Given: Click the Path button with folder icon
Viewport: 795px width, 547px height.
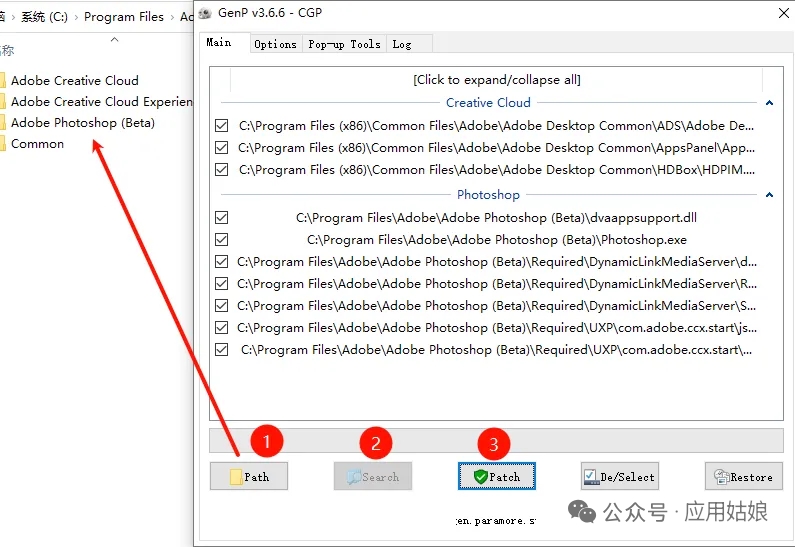Looking at the screenshot, I should coord(249,477).
